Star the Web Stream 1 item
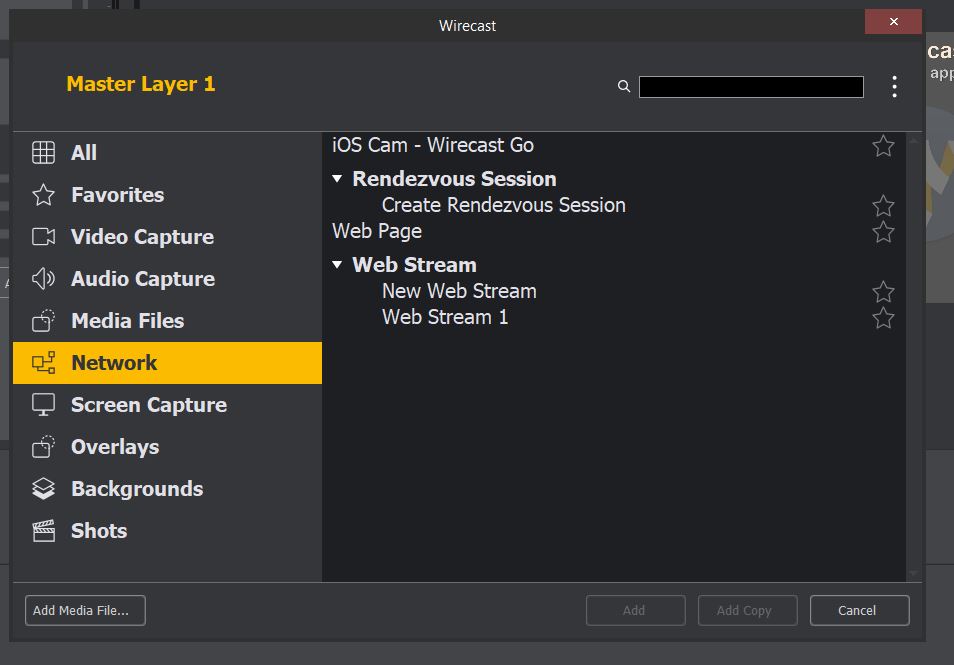 883,318
